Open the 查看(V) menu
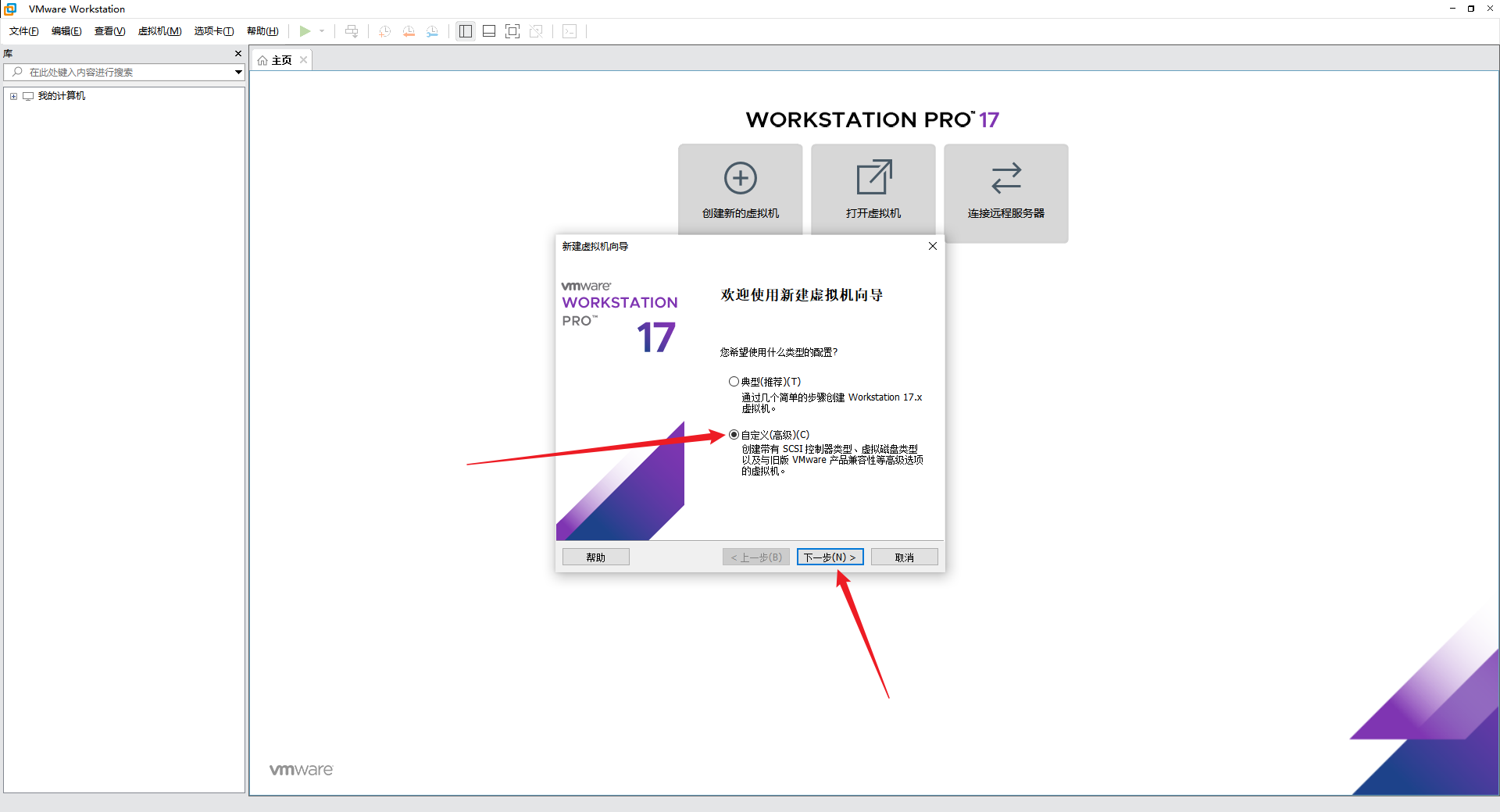This screenshot has width=1500, height=812. (x=109, y=31)
